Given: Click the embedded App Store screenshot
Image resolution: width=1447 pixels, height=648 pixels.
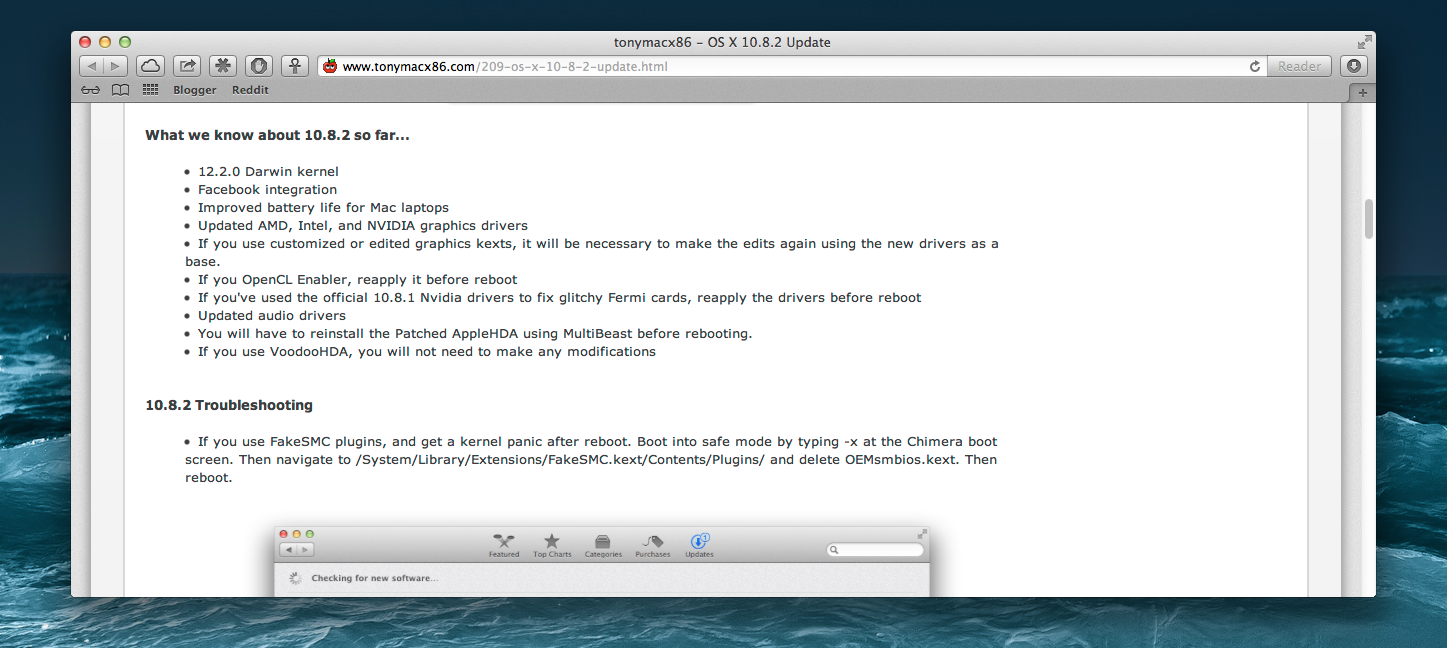Looking at the screenshot, I should point(602,561).
